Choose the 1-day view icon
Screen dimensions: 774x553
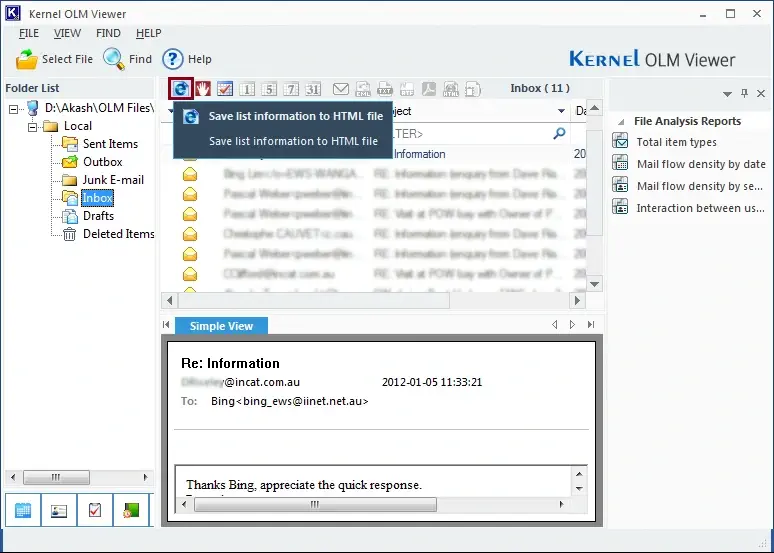click(x=247, y=89)
